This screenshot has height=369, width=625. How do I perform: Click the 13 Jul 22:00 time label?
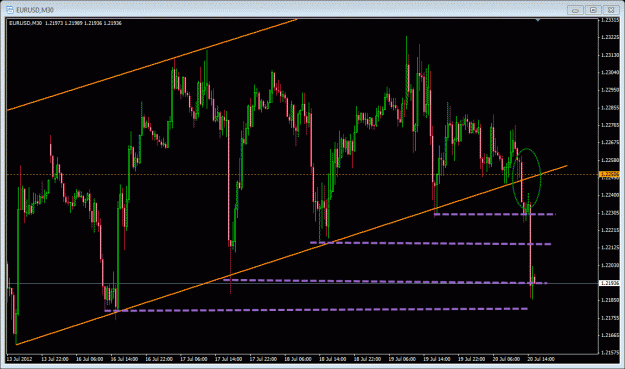(55, 359)
